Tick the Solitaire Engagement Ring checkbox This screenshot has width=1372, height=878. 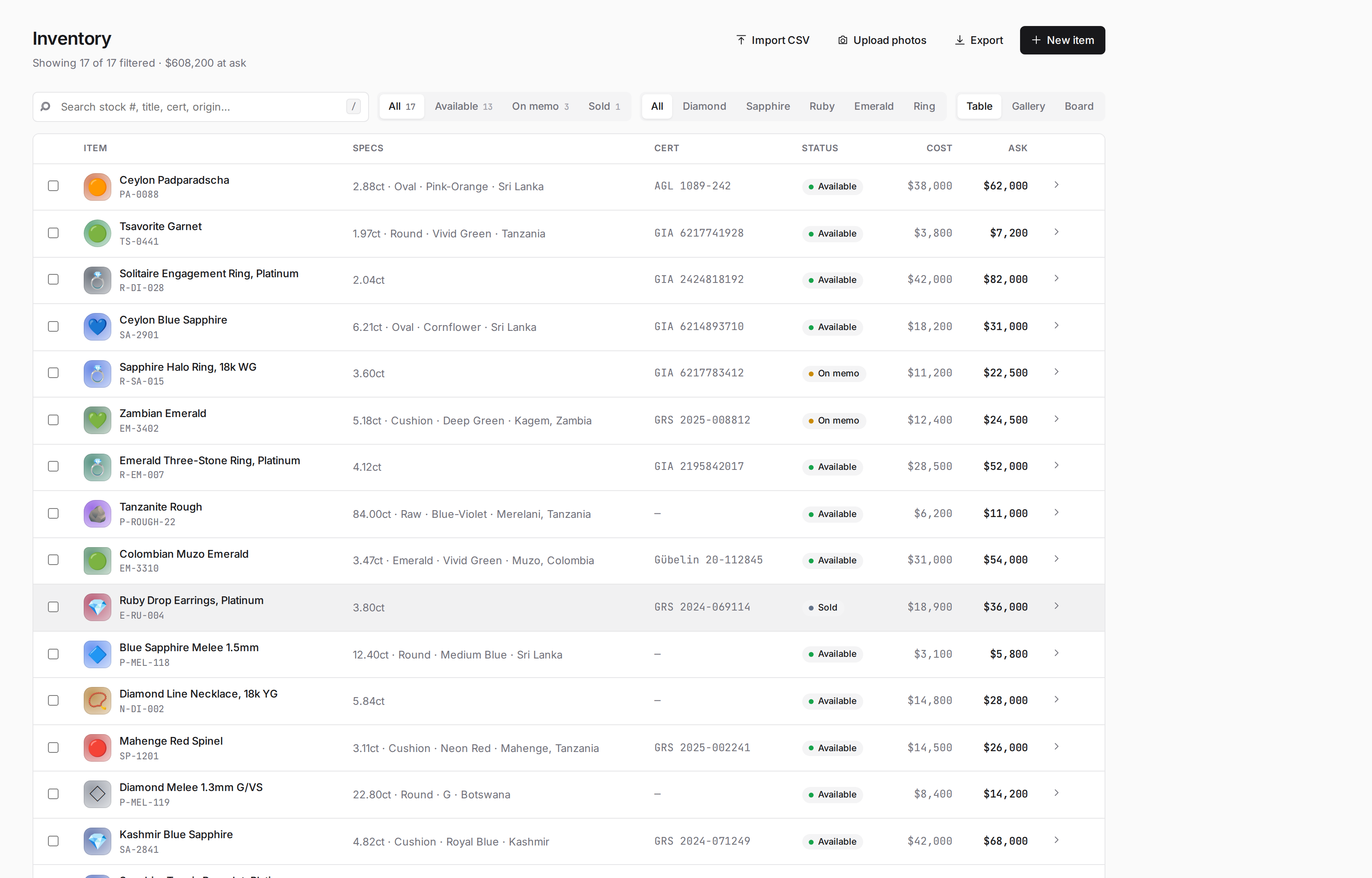[53, 279]
